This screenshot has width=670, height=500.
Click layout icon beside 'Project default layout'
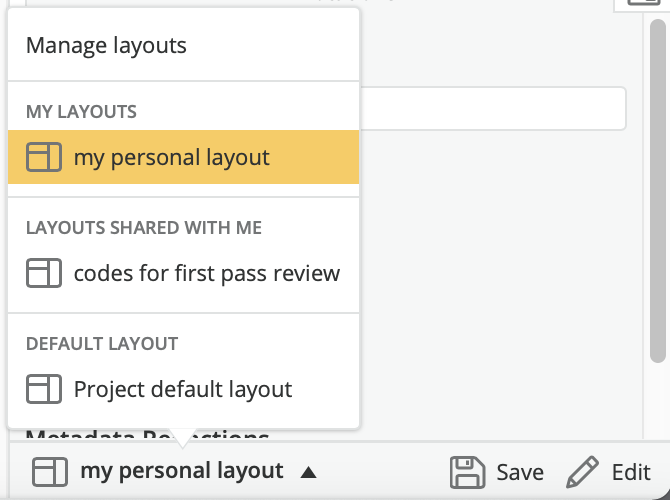(44, 389)
